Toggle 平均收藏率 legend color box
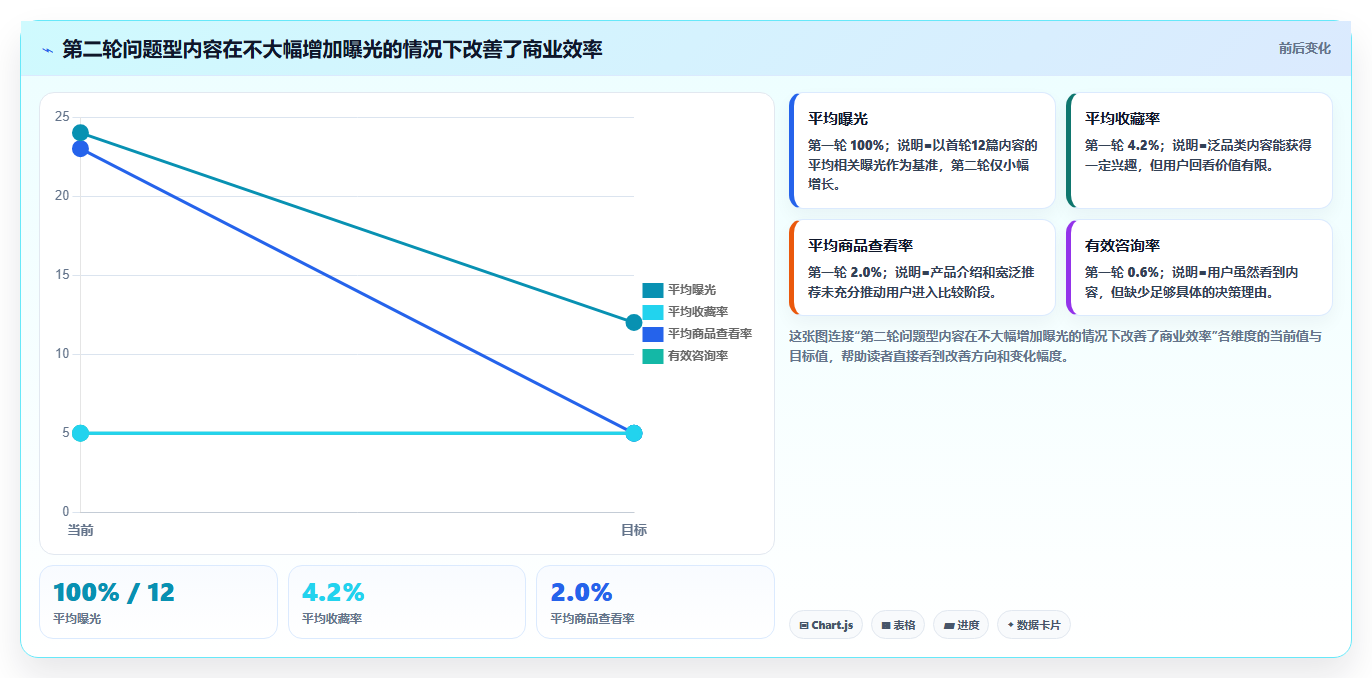The image size is (1372, 678). point(653,312)
